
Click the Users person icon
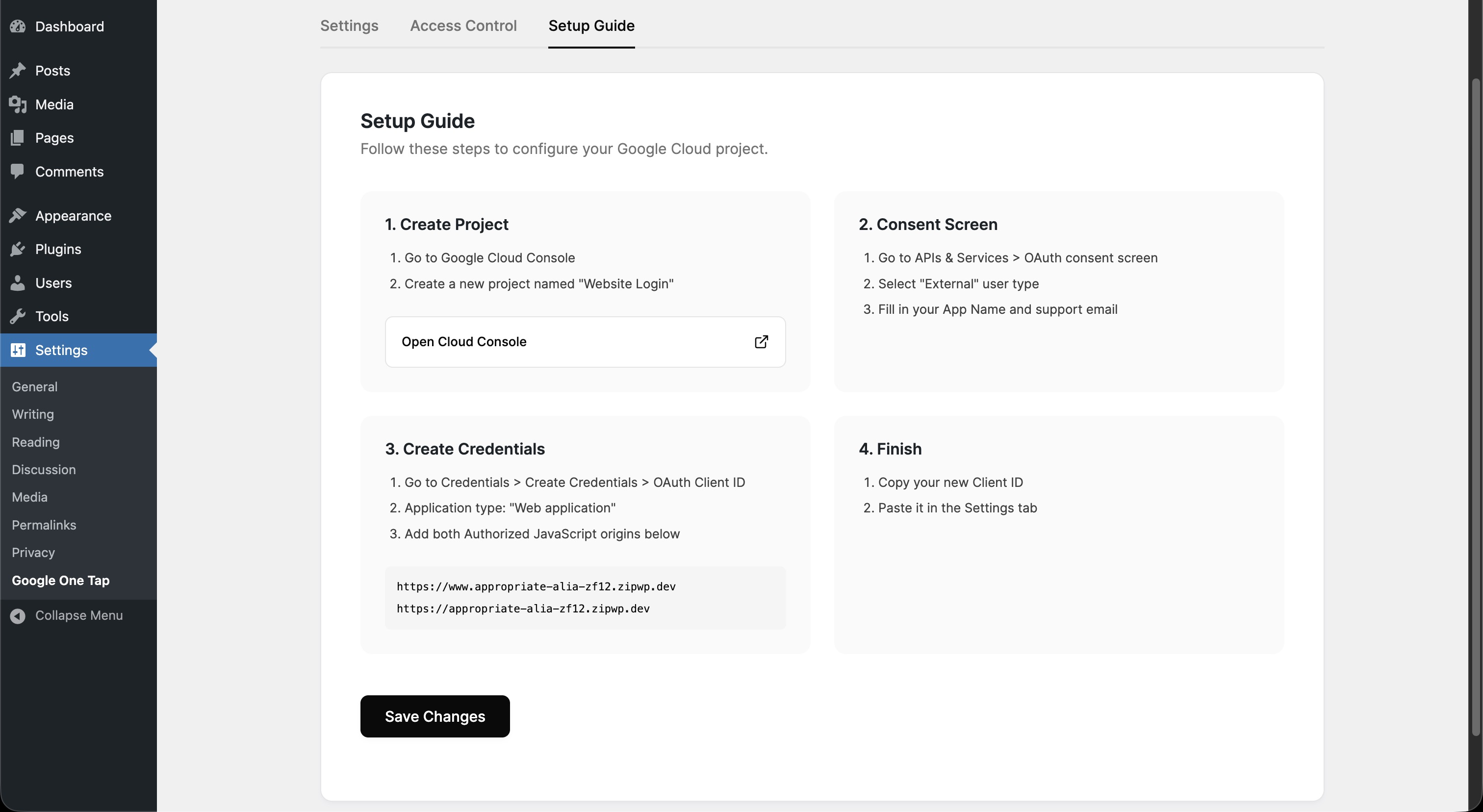point(18,283)
